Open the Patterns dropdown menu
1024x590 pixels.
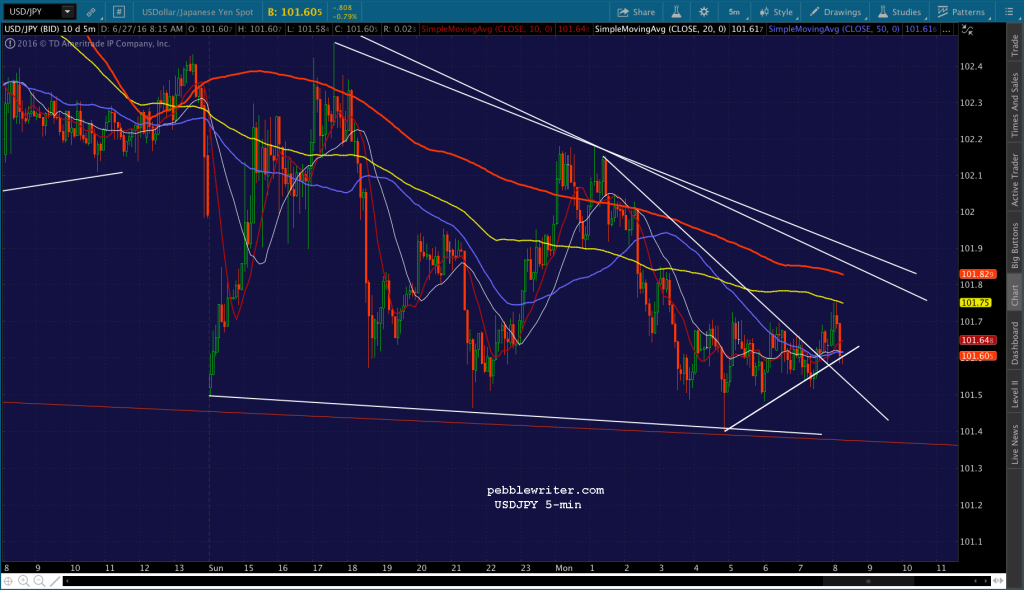tap(961, 12)
